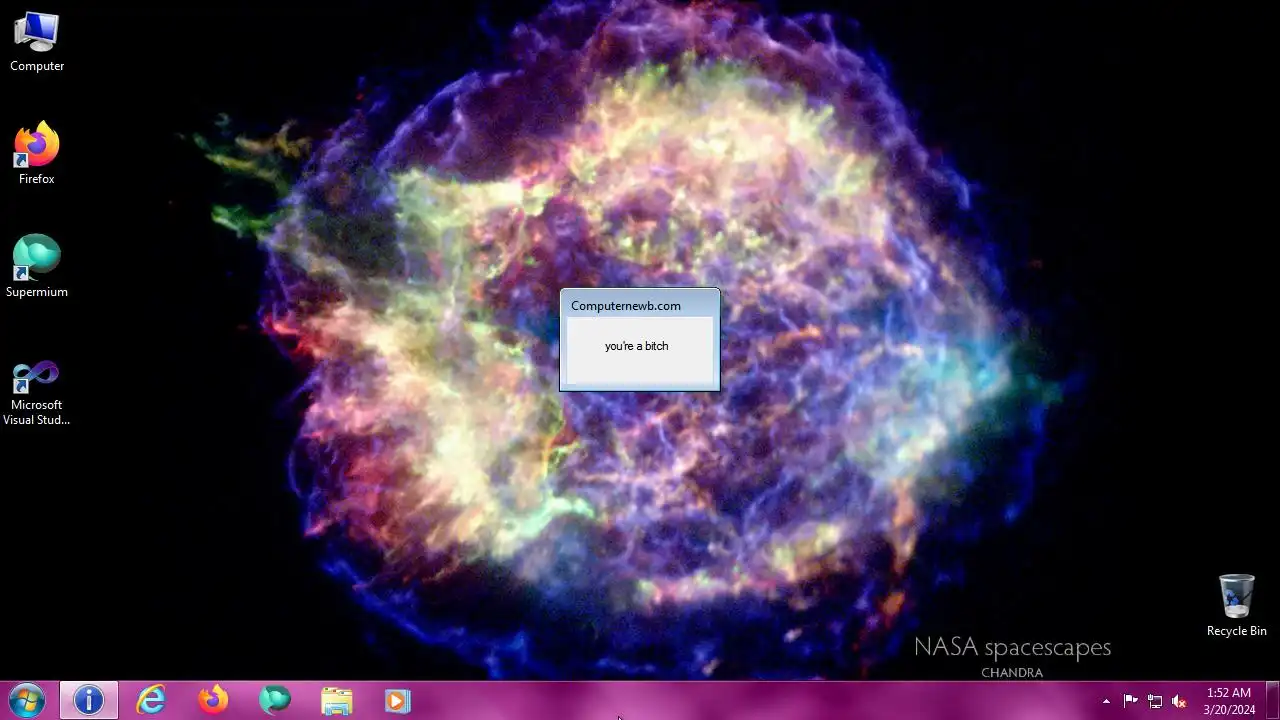Viewport: 1280px width, 720px height.
Task: Select the Firefox desktop shortcut
Action: tap(37, 154)
